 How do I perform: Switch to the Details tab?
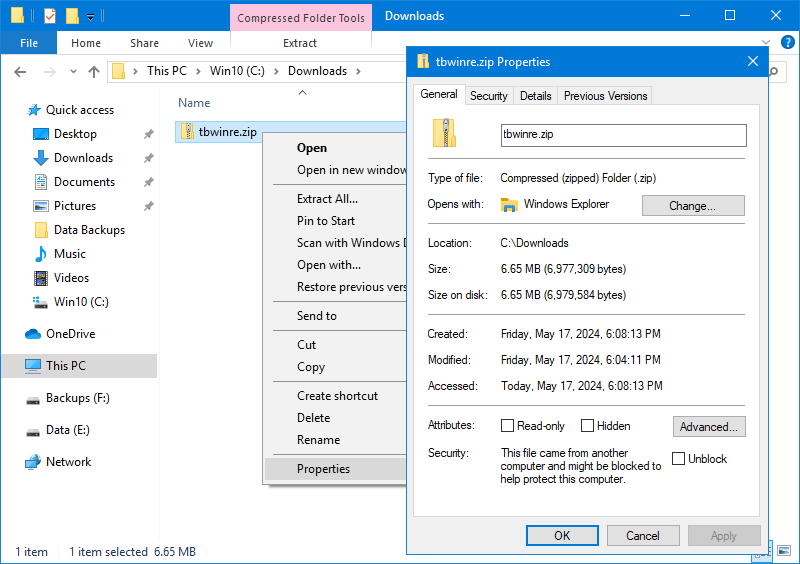coord(535,96)
